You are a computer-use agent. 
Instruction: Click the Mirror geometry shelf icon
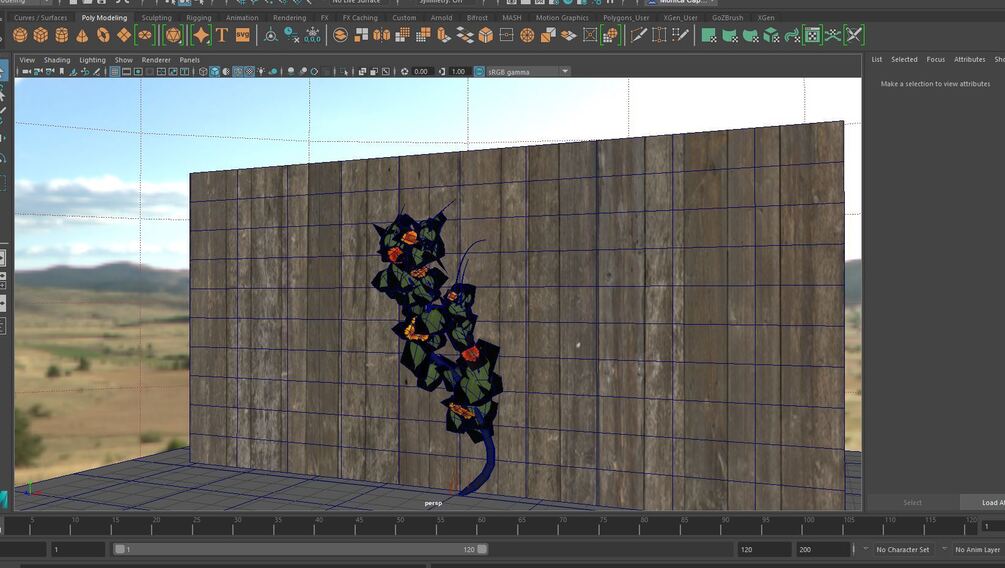381,35
